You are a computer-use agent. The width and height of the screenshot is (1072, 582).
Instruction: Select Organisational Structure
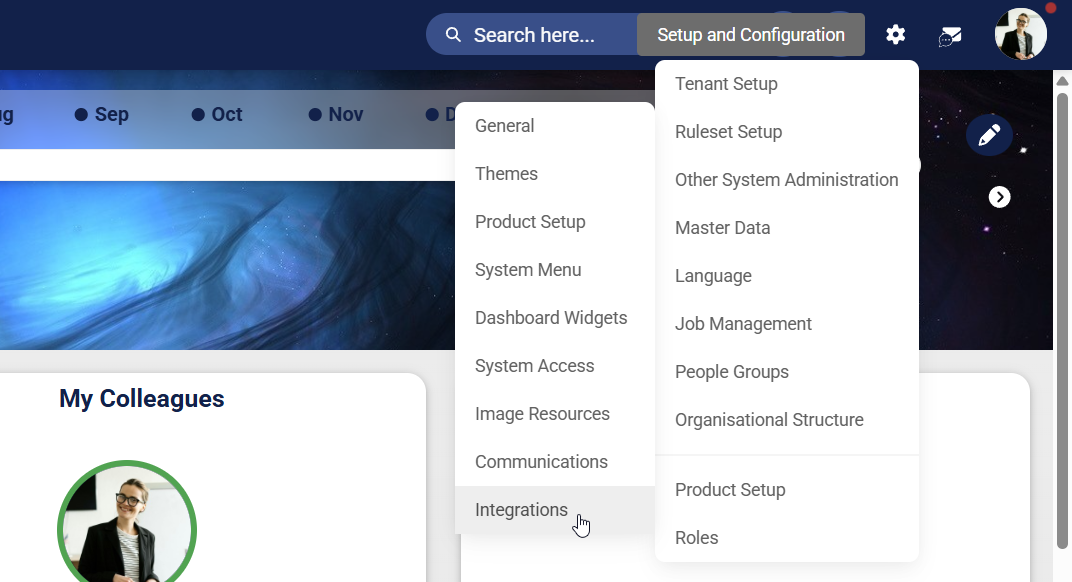pyautogui.click(x=769, y=419)
